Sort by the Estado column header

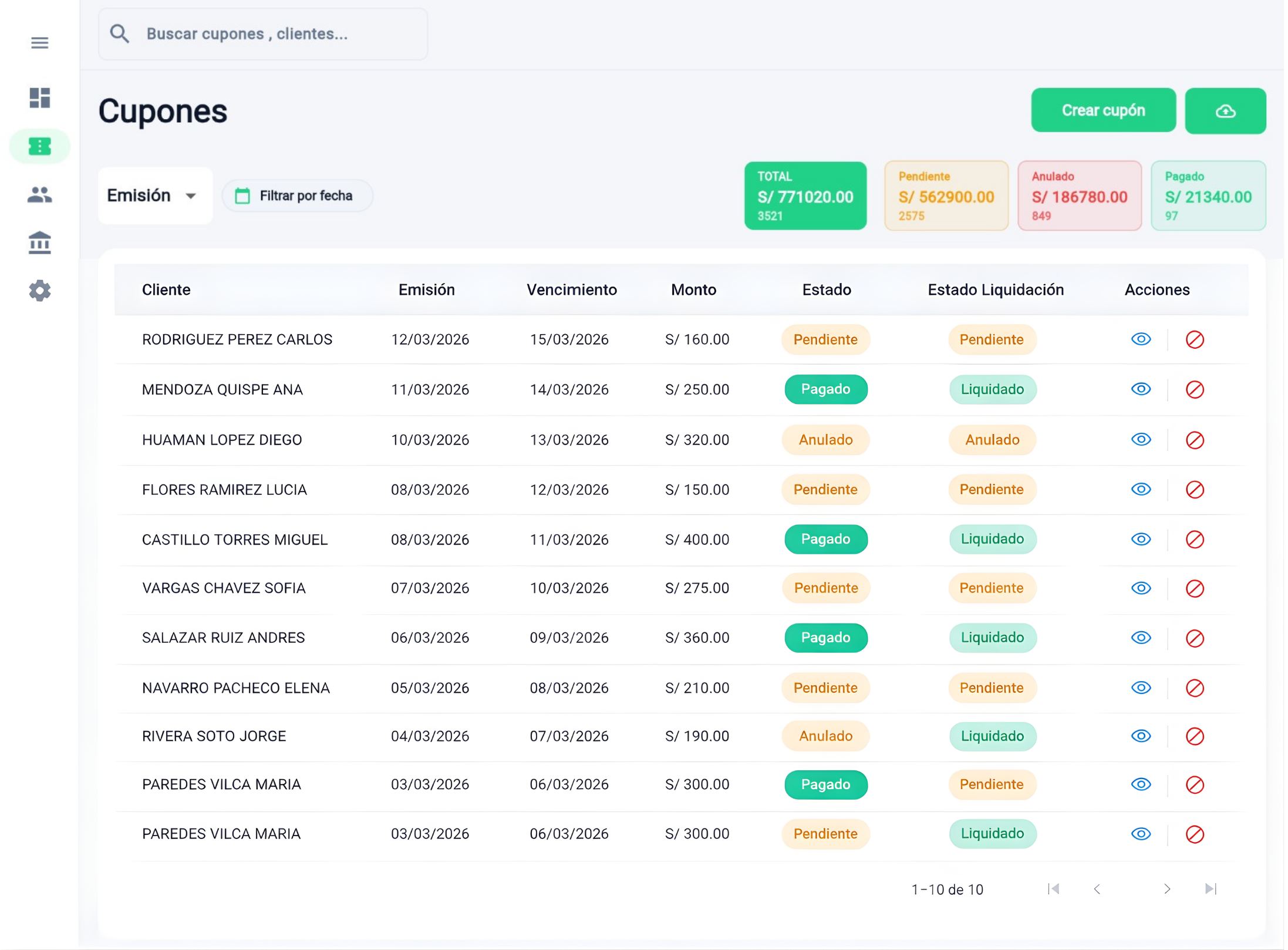click(827, 290)
